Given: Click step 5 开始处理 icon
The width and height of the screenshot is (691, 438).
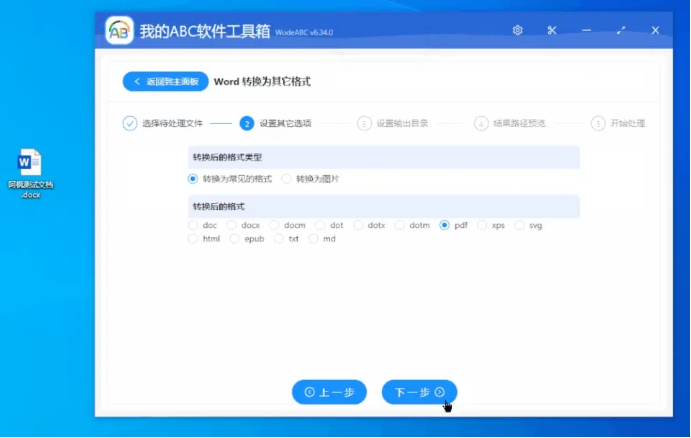Looking at the screenshot, I should 598,124.
